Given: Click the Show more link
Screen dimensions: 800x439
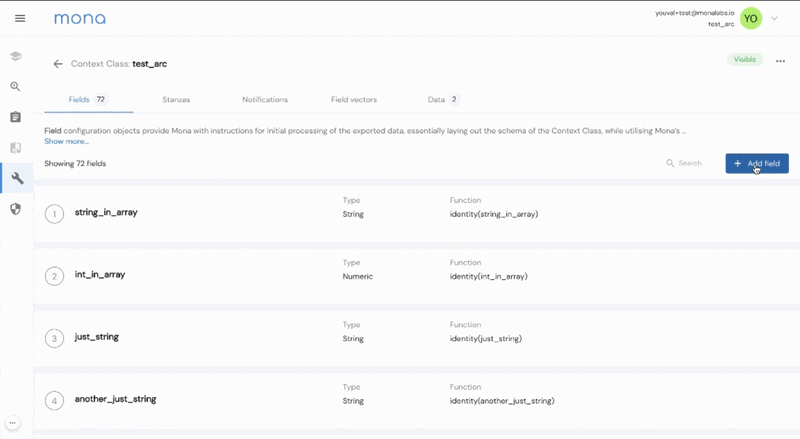Looking at the screenshot, I should pos(66,141).
